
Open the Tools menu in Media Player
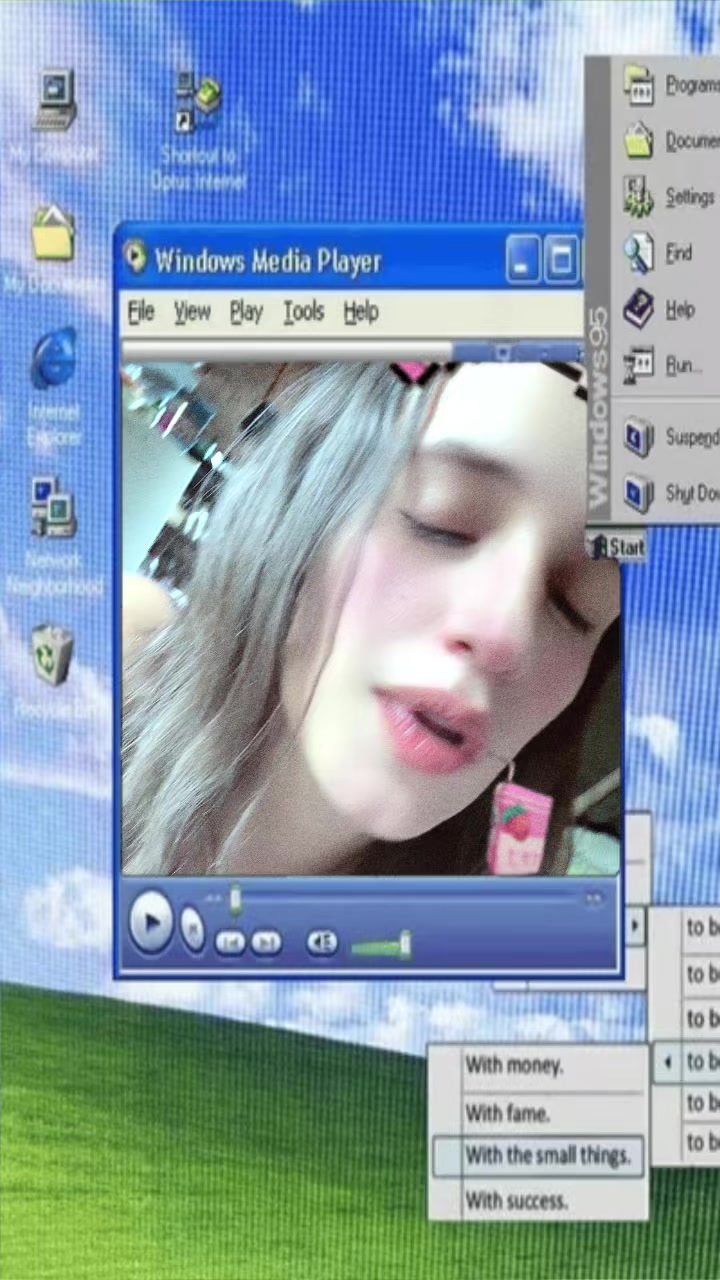[303, 312]
